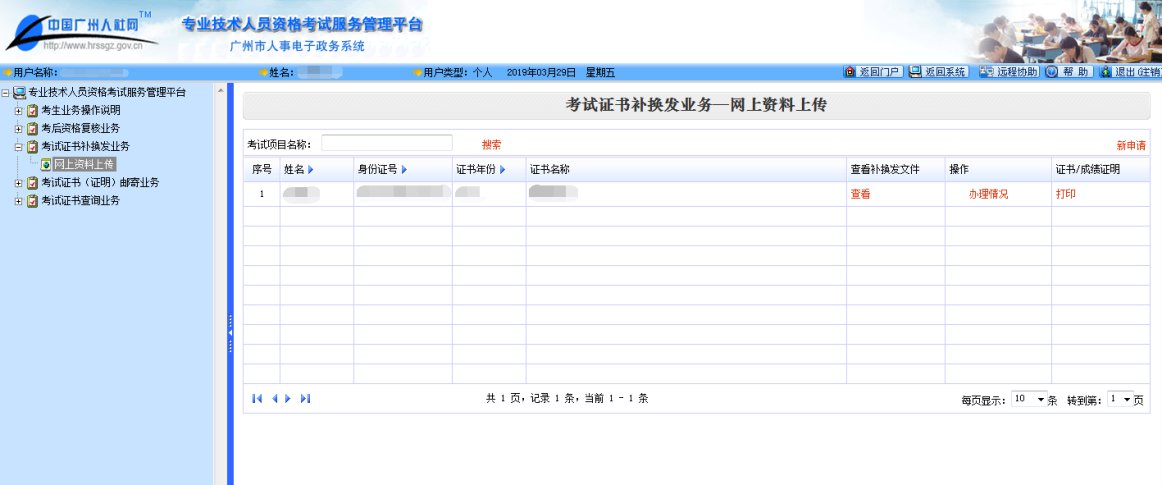The width and height of the screenshot is (1162, 485).
Task: Expand the 考生业务操作说明 tree node
Action: click(x=18, y=110)
